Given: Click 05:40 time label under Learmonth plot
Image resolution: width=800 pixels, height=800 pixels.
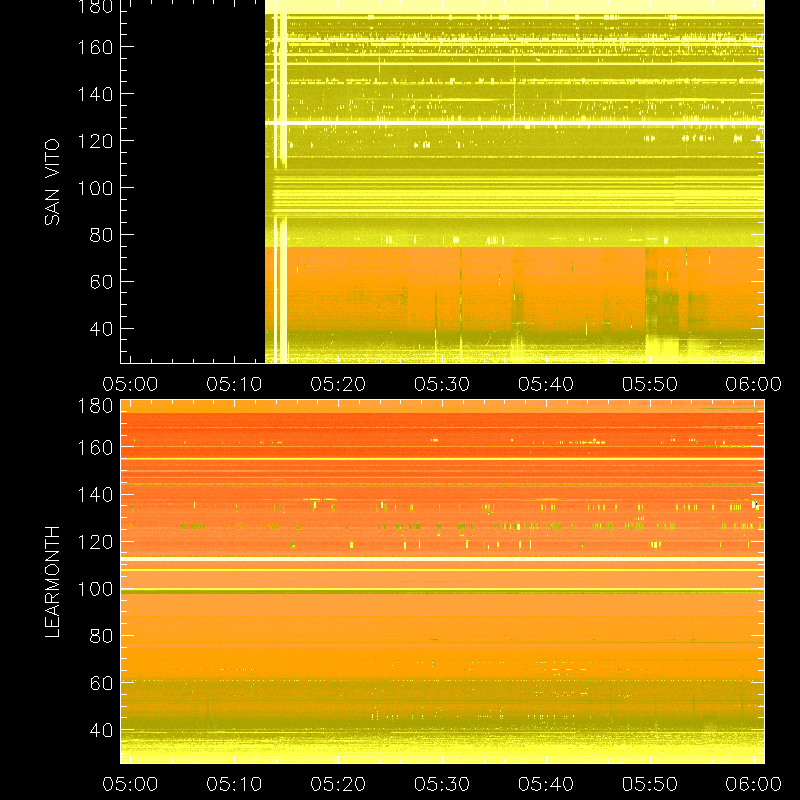Looking at the screenshot, I should 546,784.
